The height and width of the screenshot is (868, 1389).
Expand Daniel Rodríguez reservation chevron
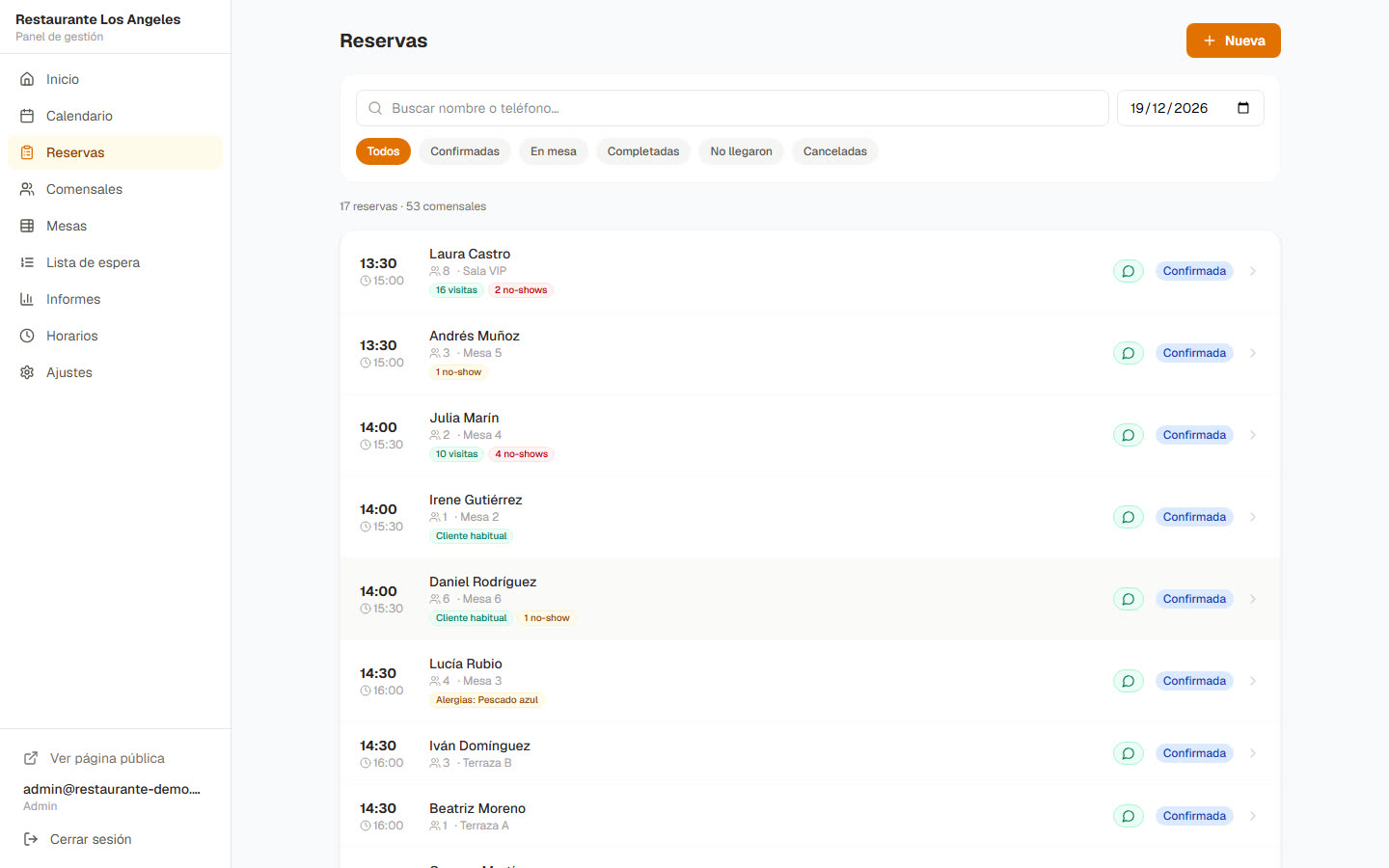(x=1253, y=599)
